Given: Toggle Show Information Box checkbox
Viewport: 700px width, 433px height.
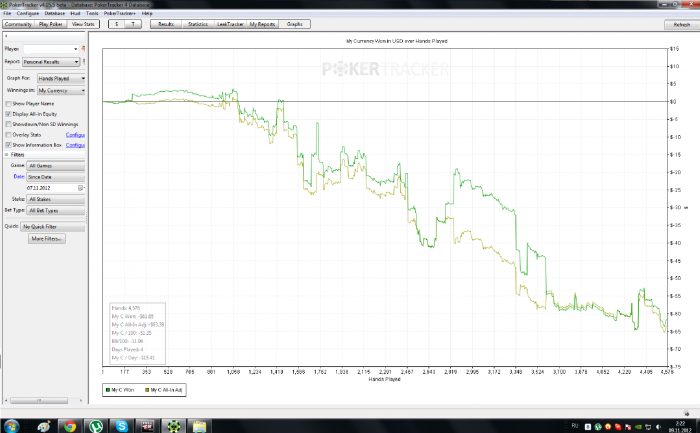Looking at the screenshot, I should [8, 145].
